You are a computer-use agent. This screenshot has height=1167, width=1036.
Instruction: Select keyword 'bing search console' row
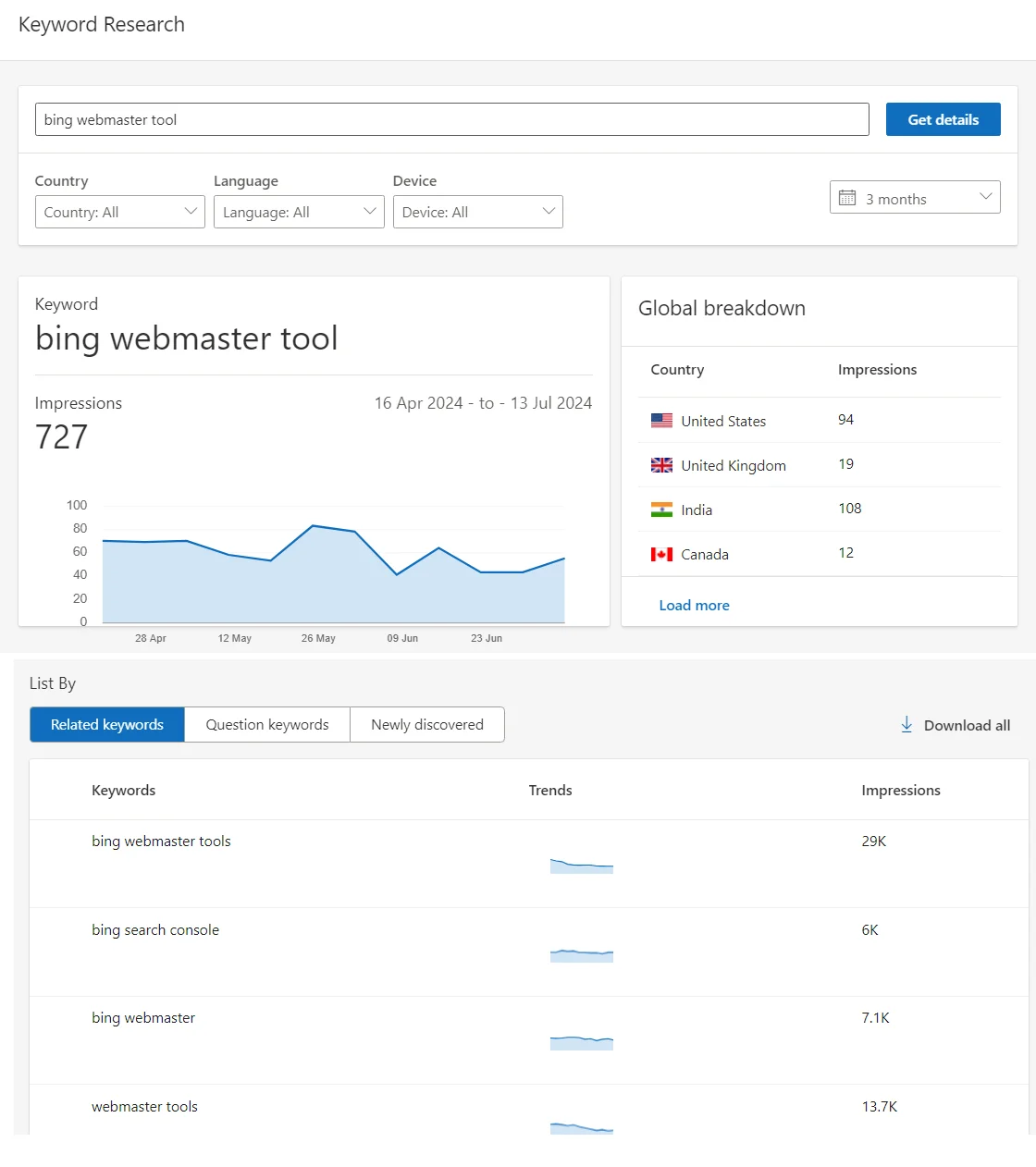point(529,952)
